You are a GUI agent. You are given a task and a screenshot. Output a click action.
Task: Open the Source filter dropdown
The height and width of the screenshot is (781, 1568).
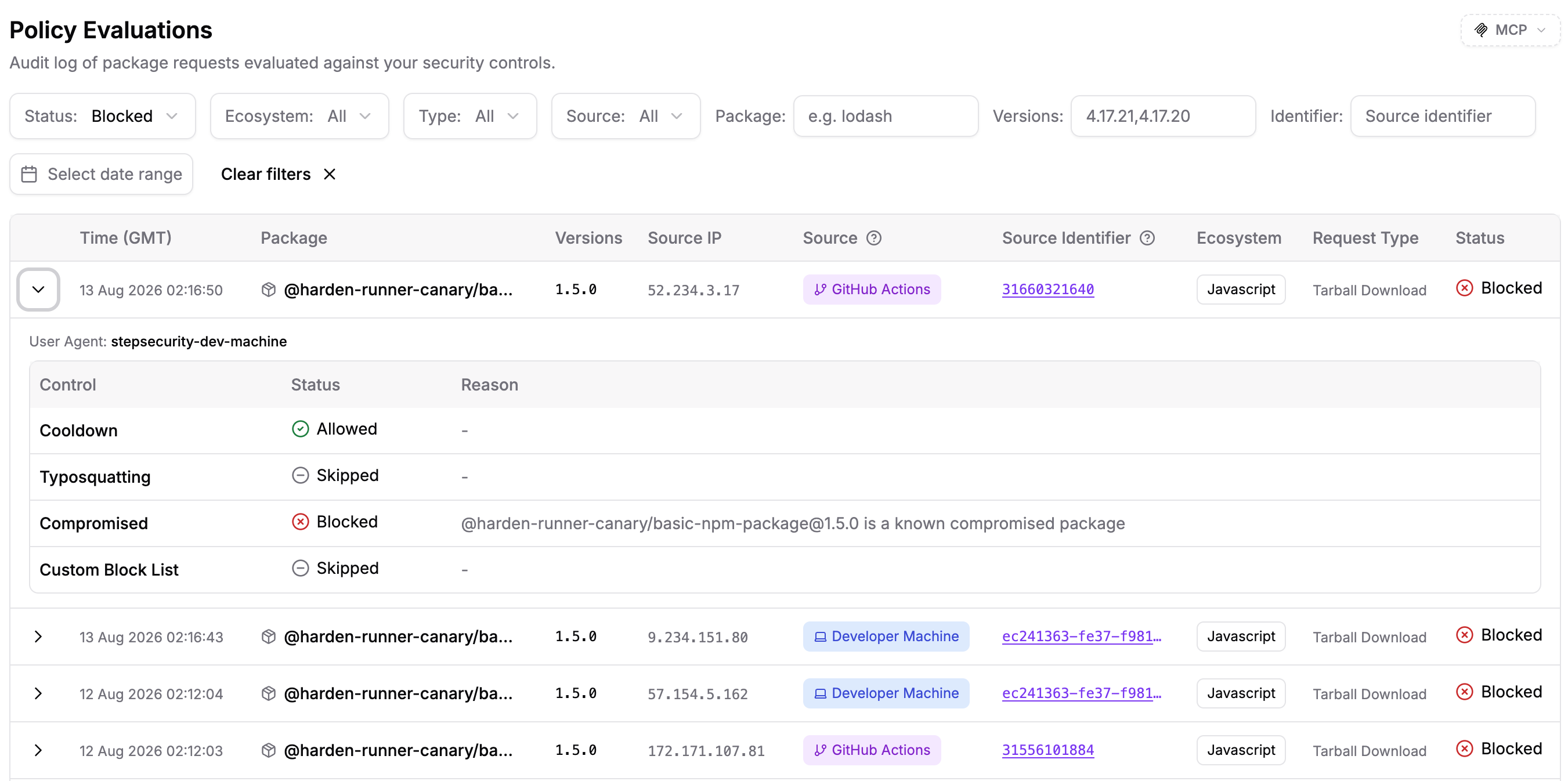(626, 115)
